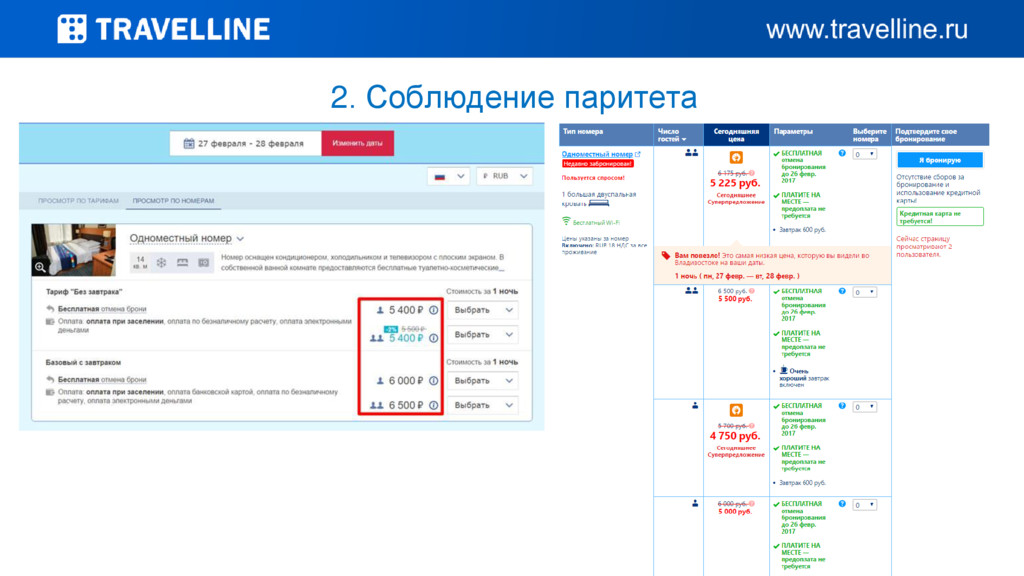1024x576 pixels.
Task: Open Выбрать dropdown for 6 500 ₽ rate
Action: (x=483, y=406)
